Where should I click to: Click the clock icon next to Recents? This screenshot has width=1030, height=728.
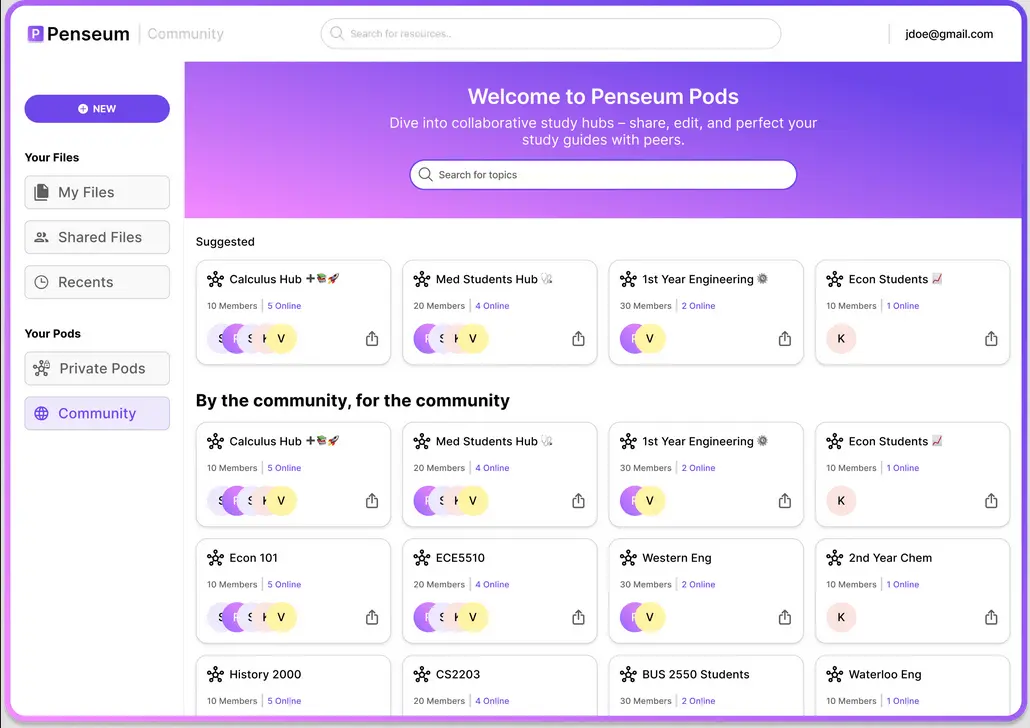pyautogui.click(x=42, y=282)
